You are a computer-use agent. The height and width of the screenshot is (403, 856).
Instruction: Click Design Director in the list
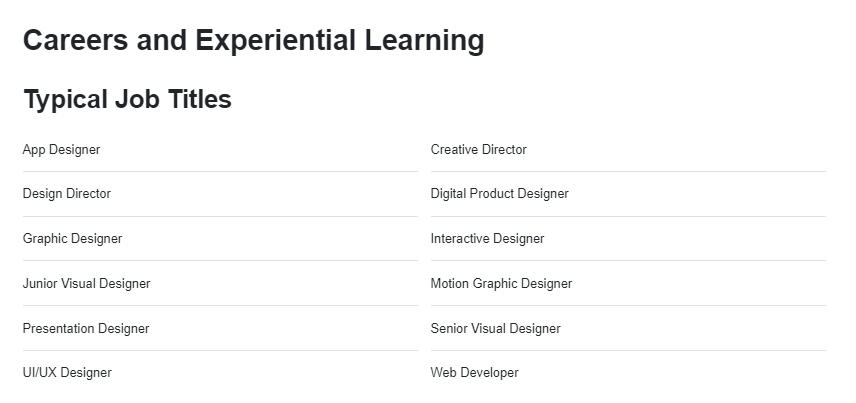[67, 194]
